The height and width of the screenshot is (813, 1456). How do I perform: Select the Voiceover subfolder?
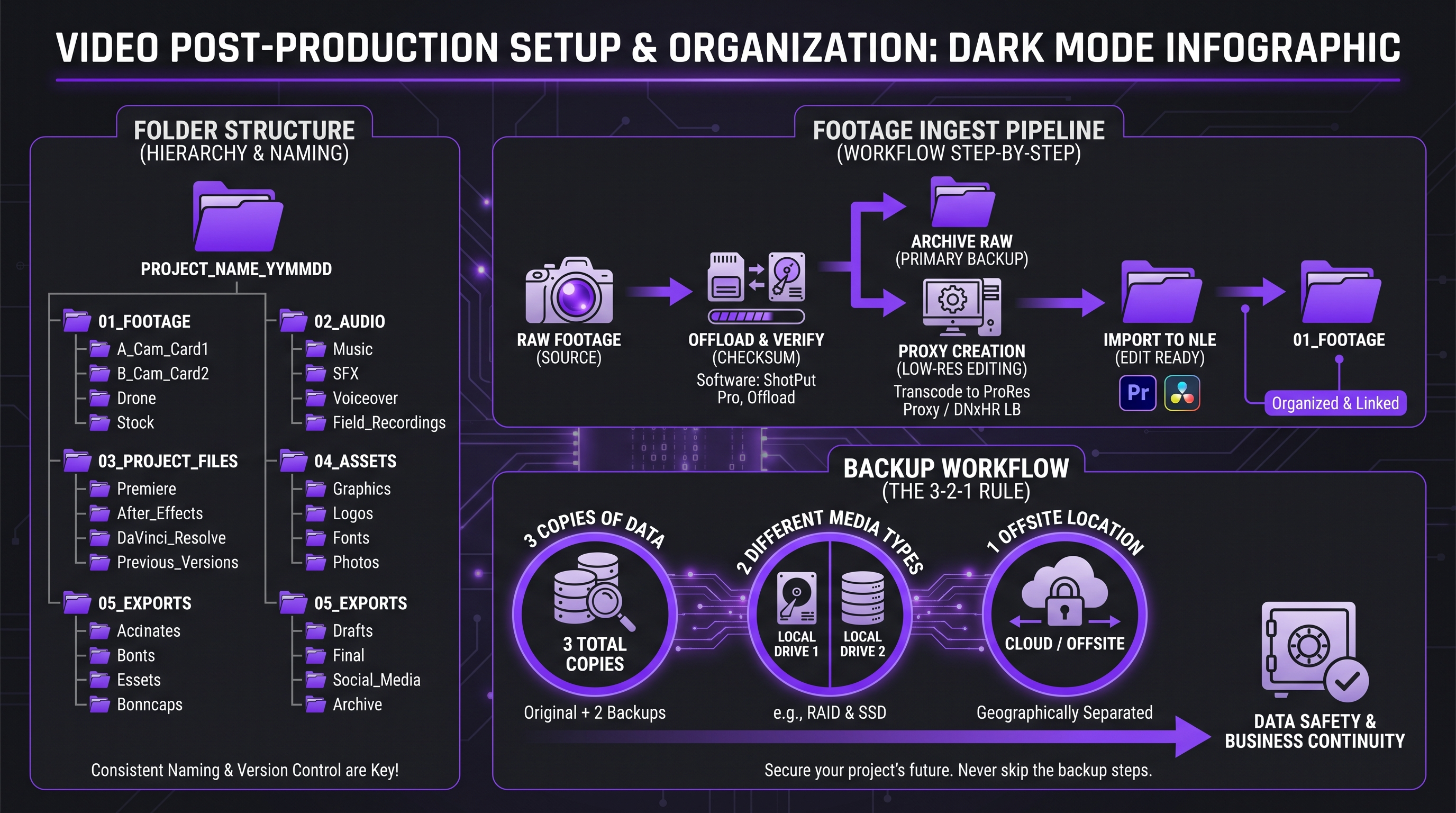351,398
